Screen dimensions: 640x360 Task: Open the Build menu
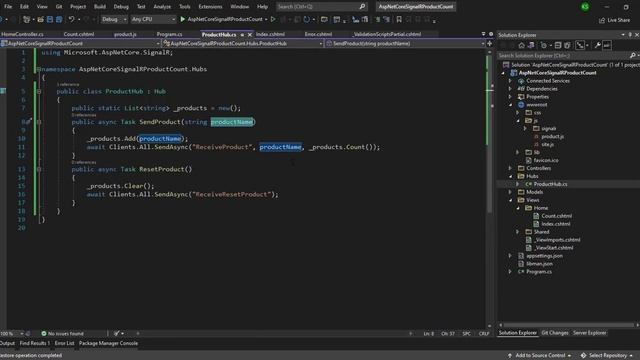(100, 7)
